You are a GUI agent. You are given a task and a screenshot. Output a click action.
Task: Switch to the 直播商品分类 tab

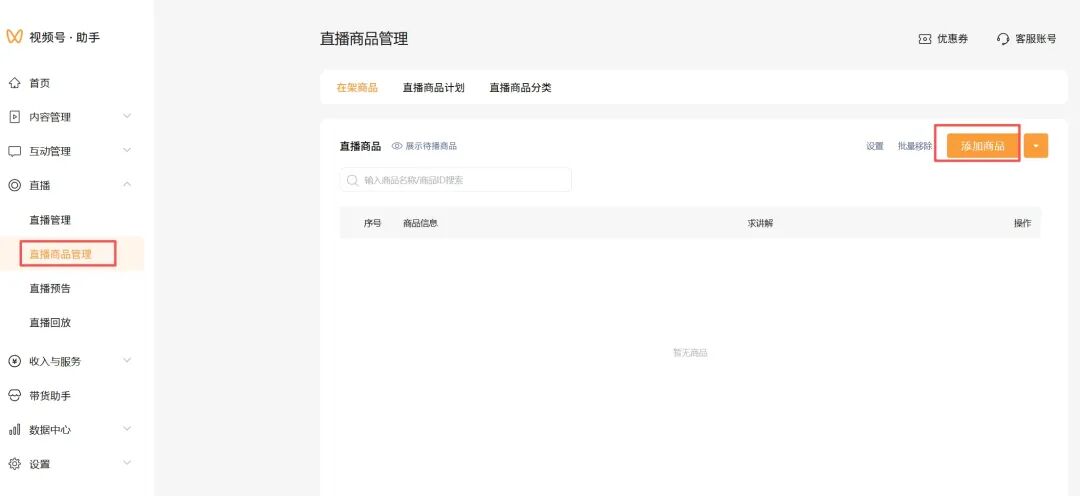point(520,87)
